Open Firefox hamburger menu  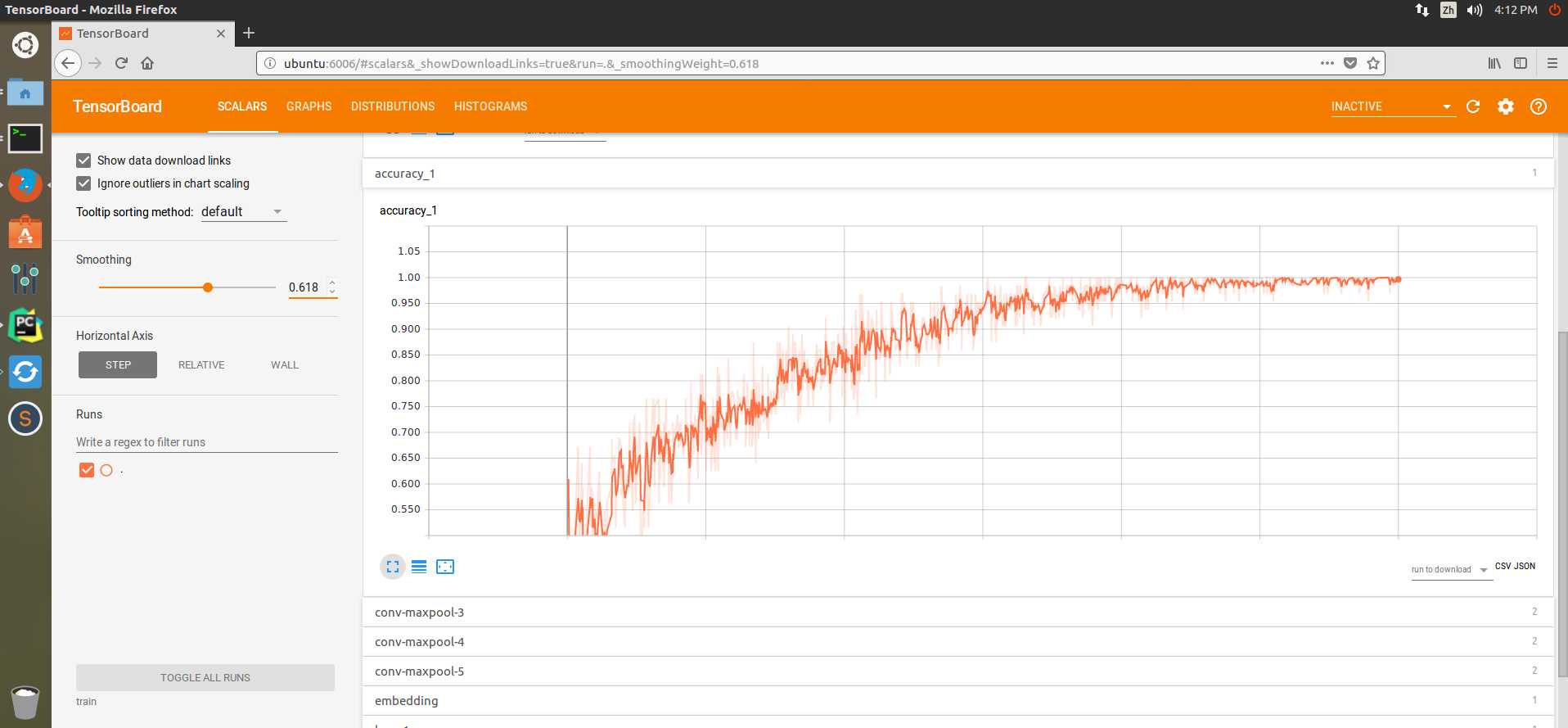tap(1552, 63)
